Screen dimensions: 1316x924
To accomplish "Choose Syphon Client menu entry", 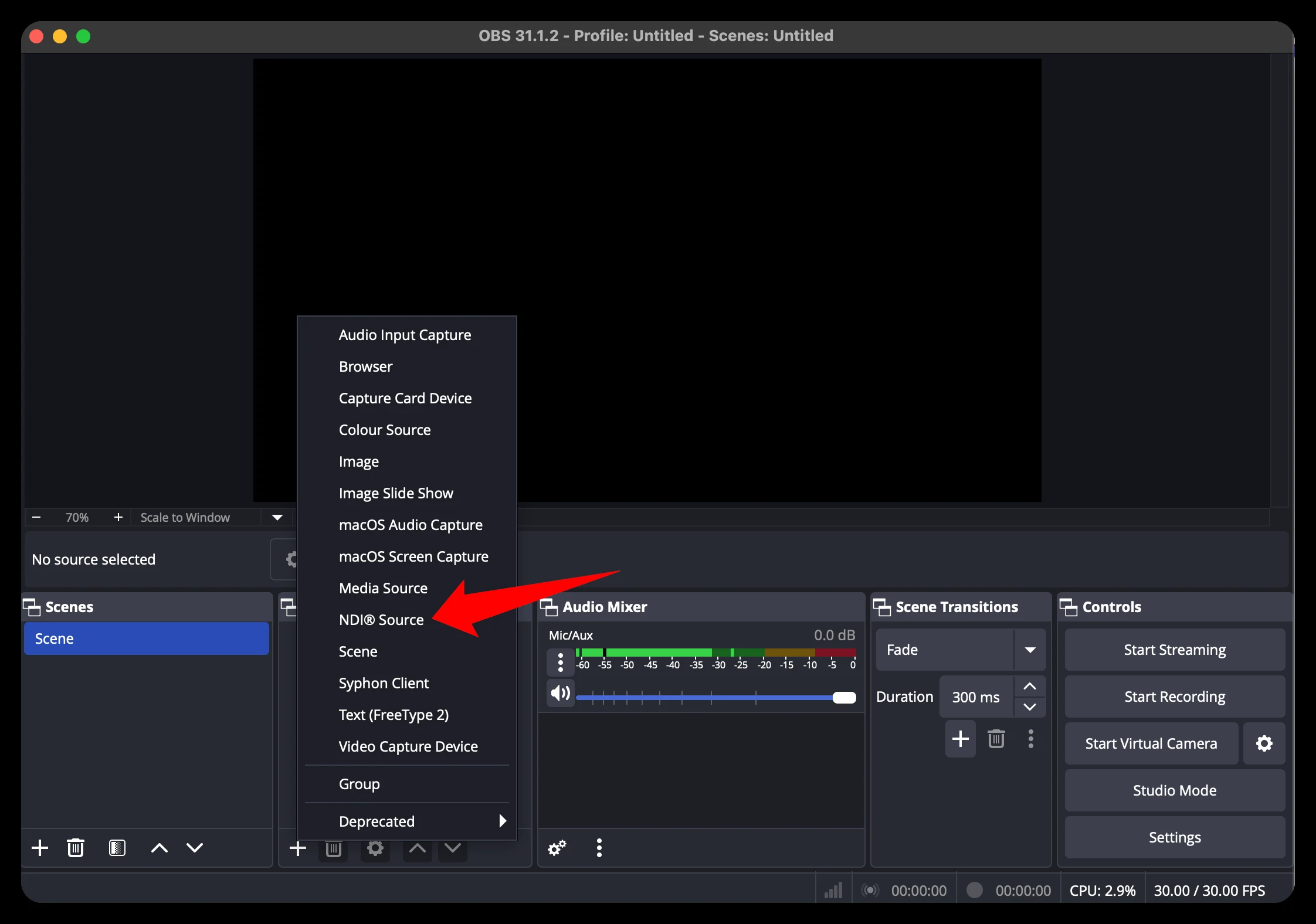I will (x=407, y=683).
